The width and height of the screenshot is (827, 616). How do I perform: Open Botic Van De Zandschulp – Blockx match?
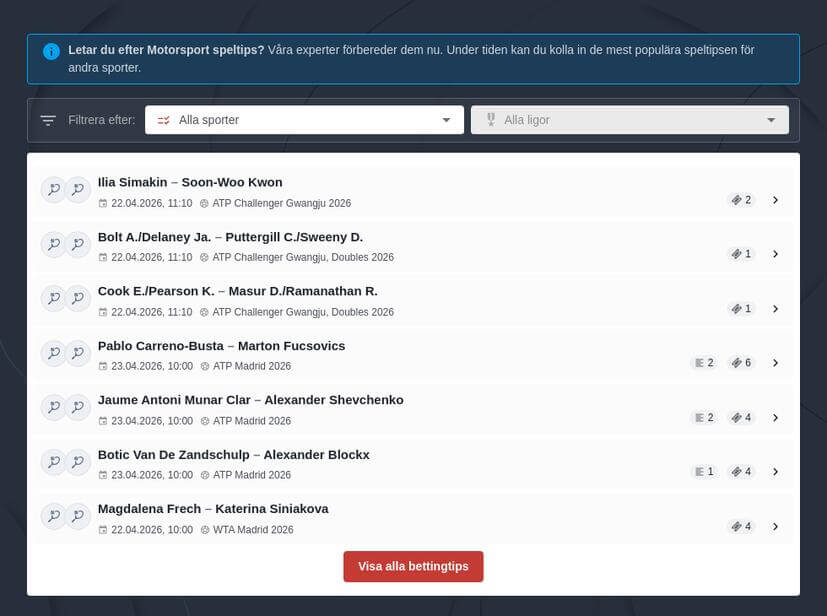pyautogui.click(x=233, y=454)
